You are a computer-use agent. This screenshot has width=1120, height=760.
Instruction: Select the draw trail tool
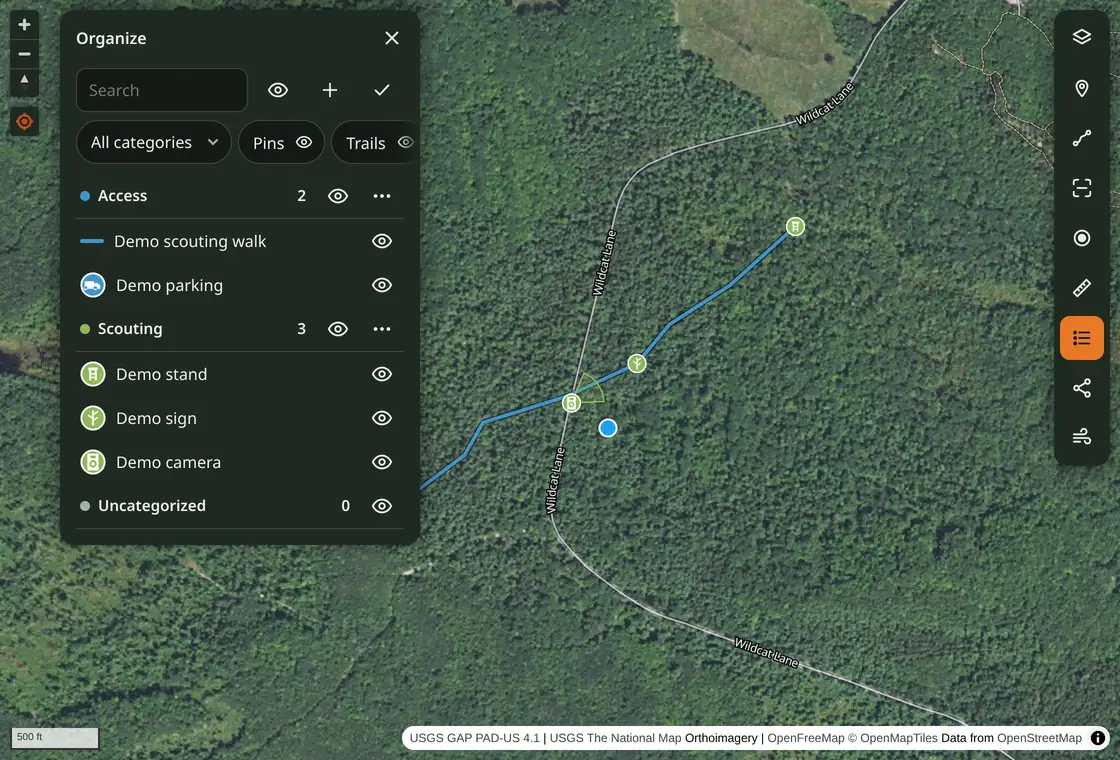coord(1081,138)
